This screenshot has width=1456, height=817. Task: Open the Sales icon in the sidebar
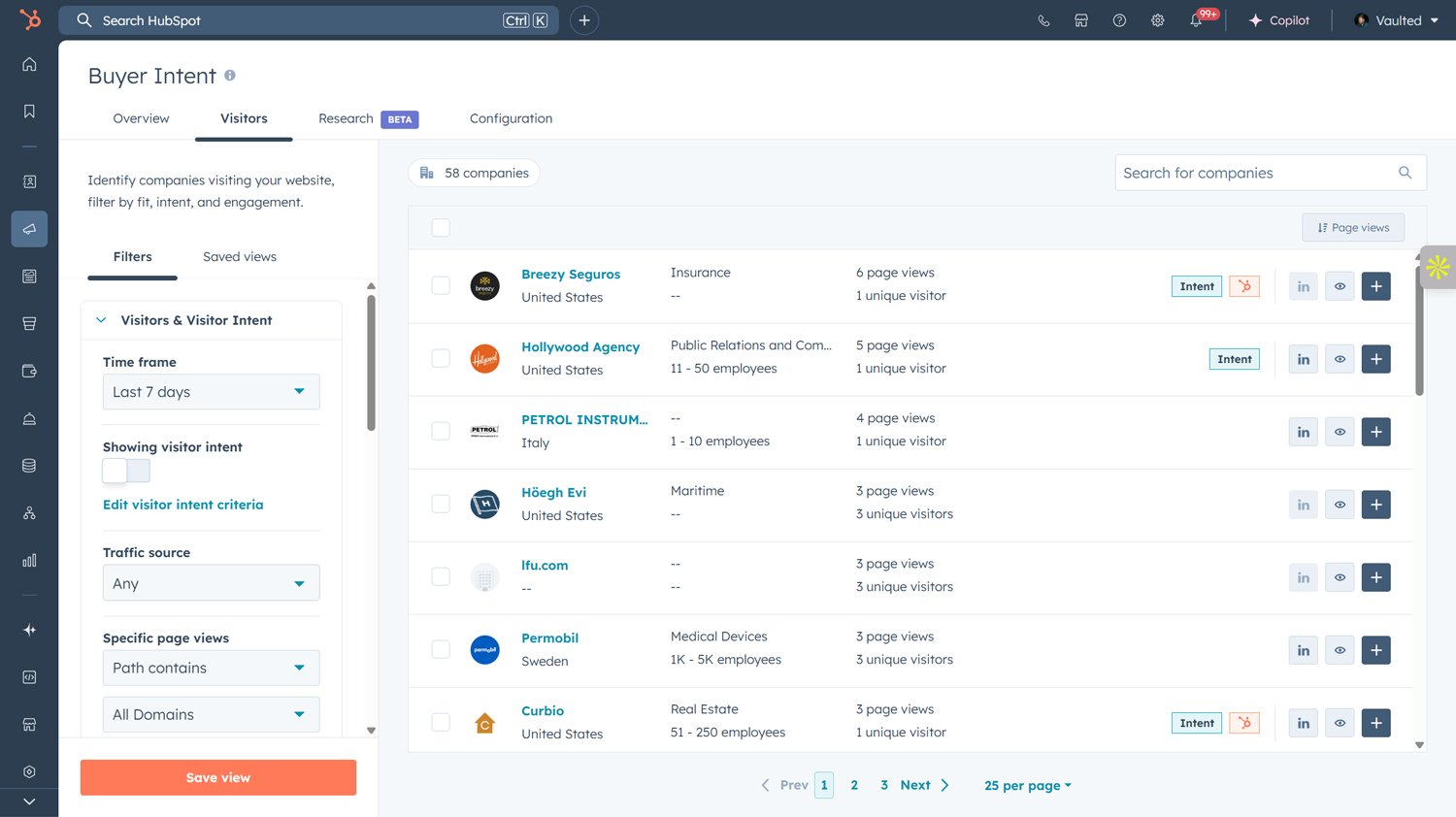tap(29, 324)
